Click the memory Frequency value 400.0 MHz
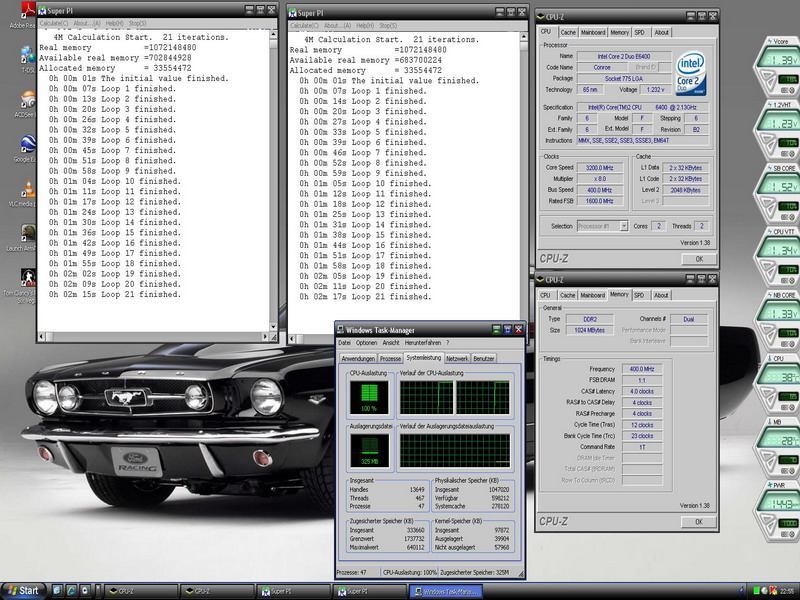Screen dimensions: 800x600 click(x=642, y=369)
